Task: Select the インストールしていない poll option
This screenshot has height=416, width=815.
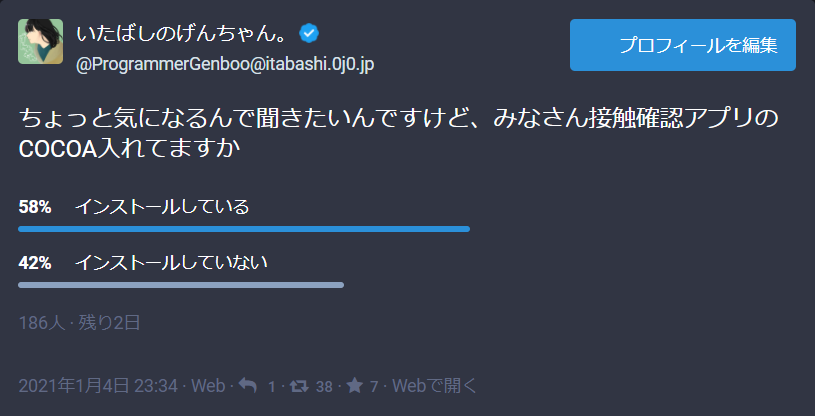Action: 172,263
